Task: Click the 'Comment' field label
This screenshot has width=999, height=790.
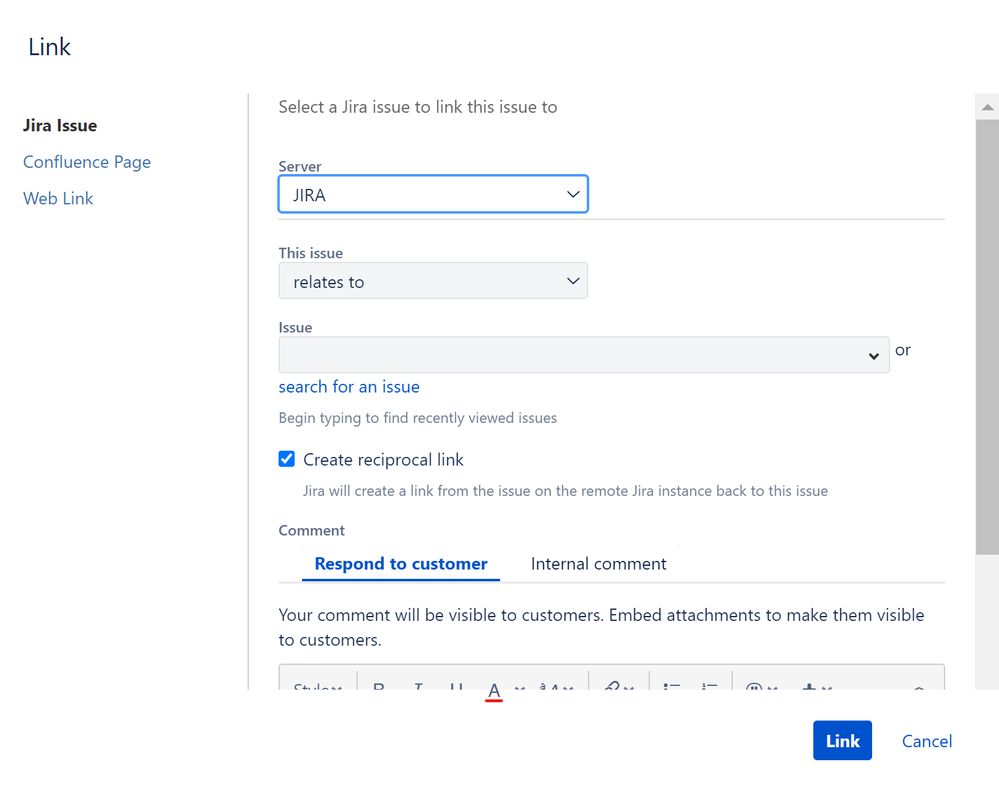Action: coord(312,530)
